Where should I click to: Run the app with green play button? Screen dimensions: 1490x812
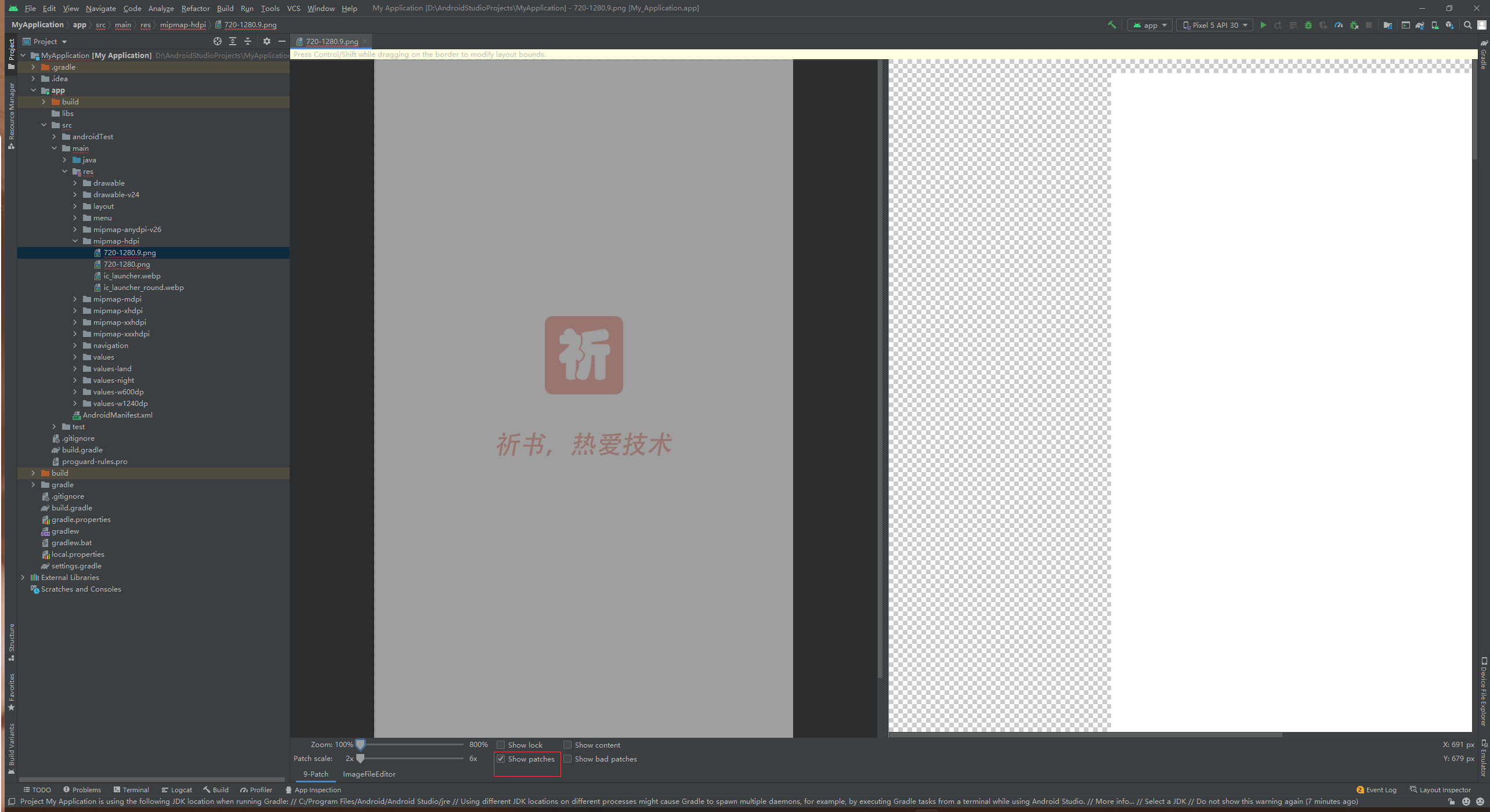click(1263, 25)
